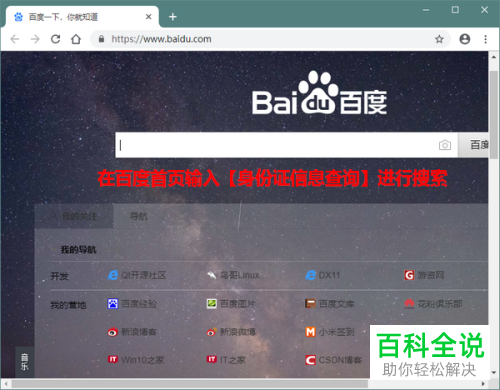The width and height of the screenshot is (500, 390).
Task: Click vertical scrollbar down arrow
Action: tap(494, 373)
